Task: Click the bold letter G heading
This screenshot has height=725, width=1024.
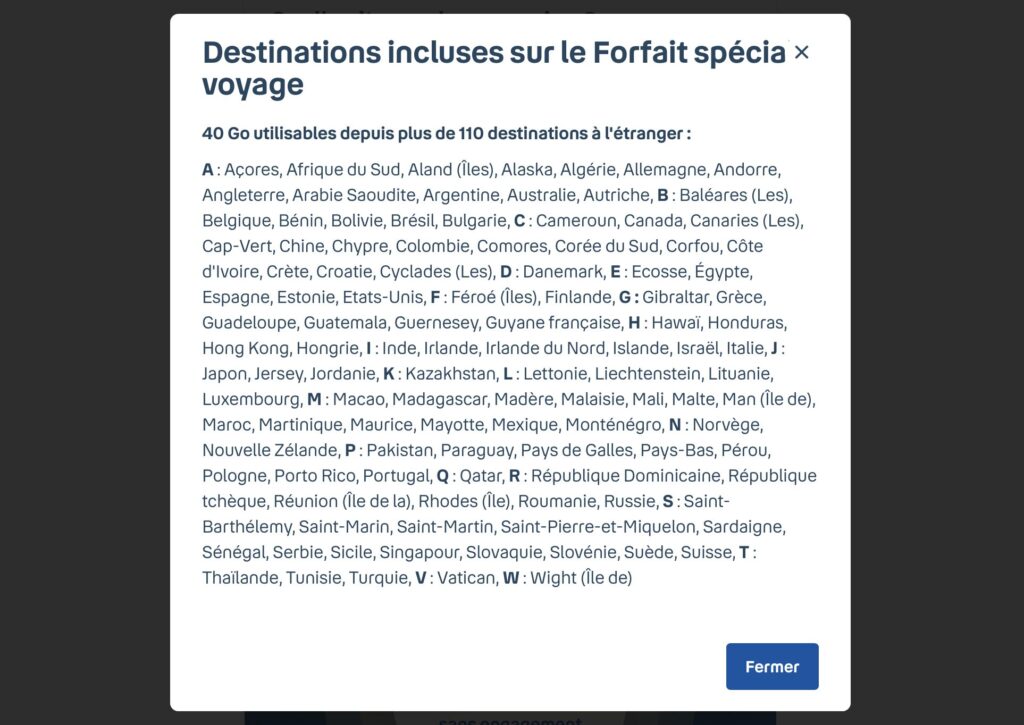Action: [x=628, y=297]
